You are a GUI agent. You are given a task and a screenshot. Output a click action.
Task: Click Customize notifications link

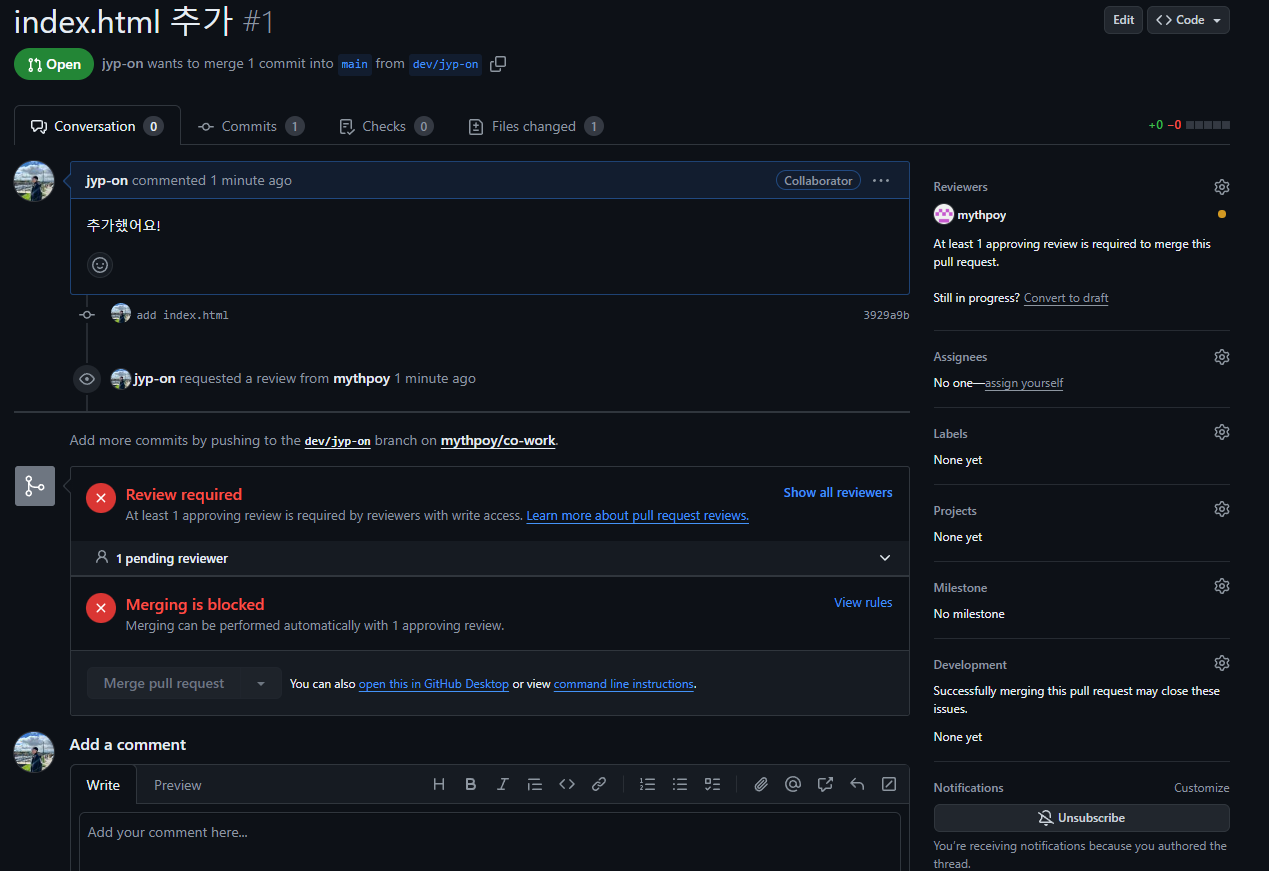pyautogui.click(x=1201, y=788)
